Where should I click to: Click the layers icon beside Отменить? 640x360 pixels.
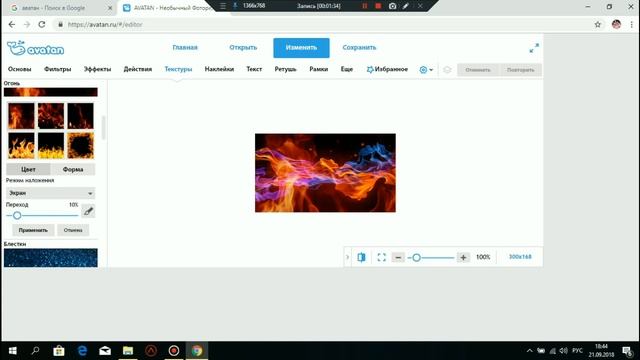(447, 70)
